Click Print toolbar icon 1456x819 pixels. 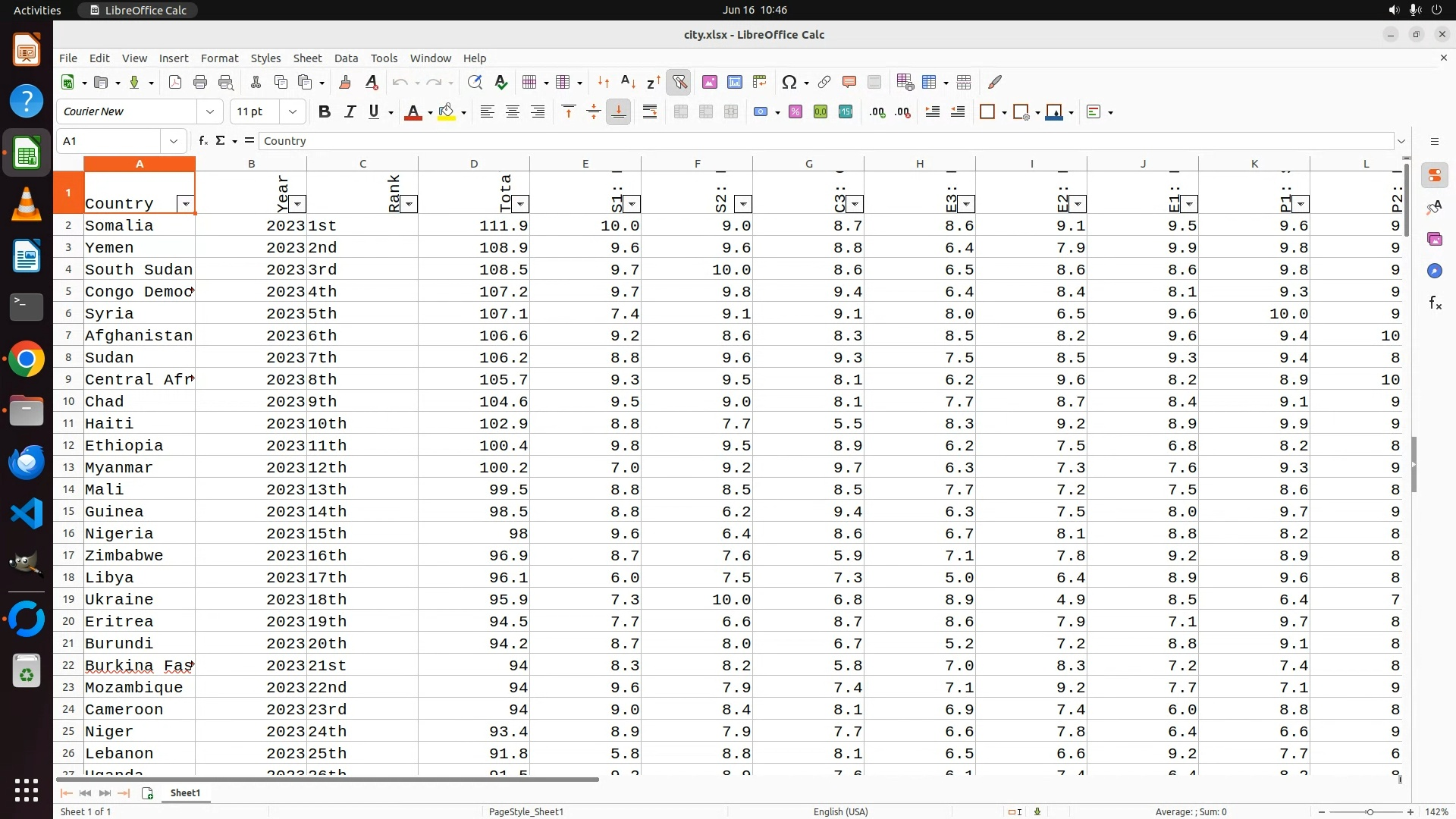(200, 82)
